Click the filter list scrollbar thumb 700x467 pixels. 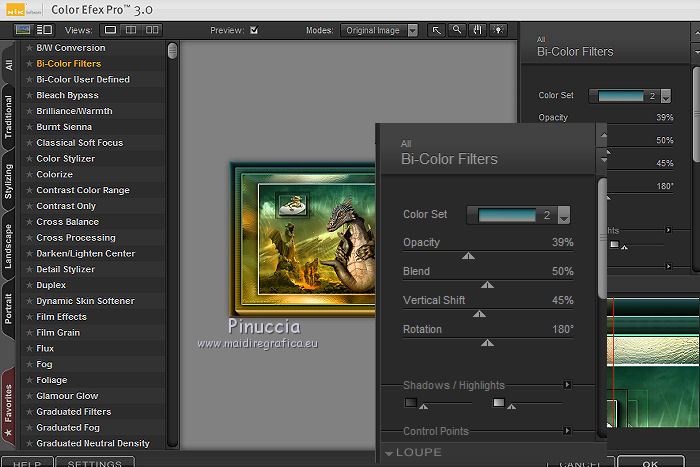(172, 51)
